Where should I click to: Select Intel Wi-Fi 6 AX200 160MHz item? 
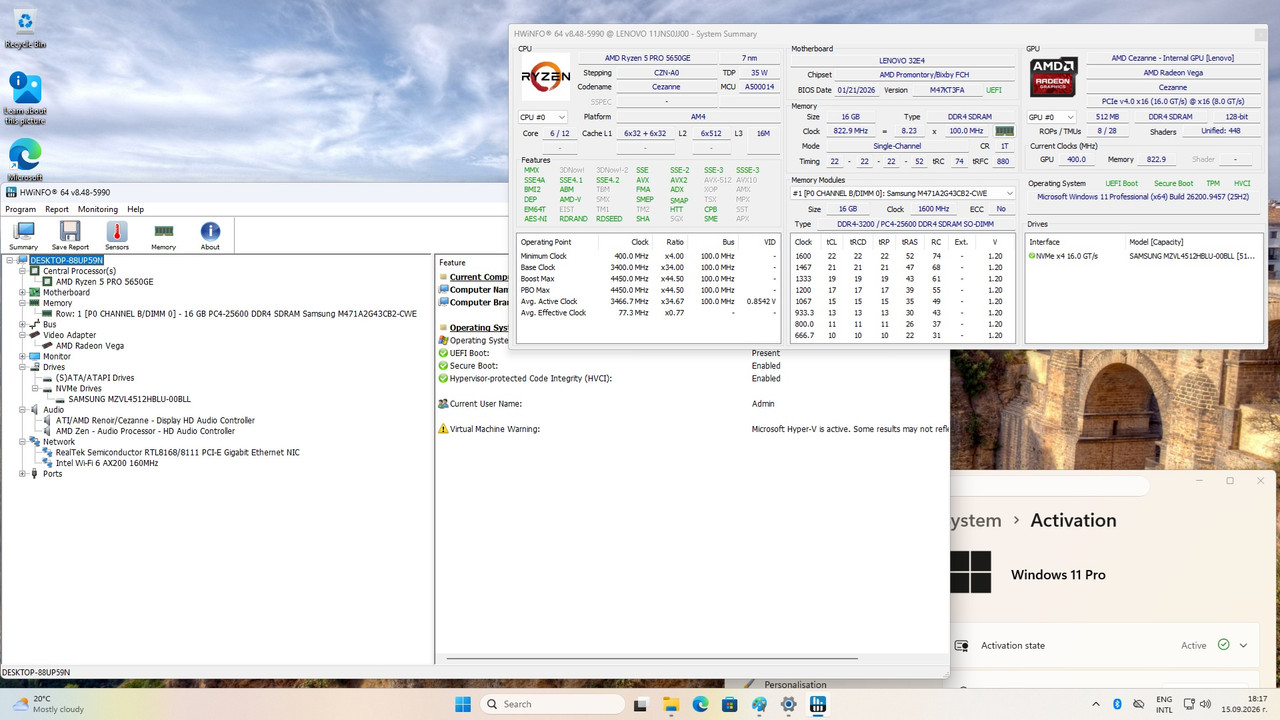107,463
